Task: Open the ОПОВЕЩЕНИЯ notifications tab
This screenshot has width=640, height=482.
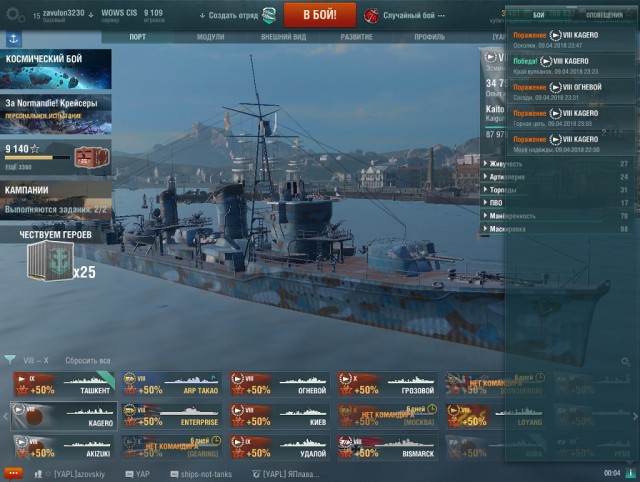Action: pyautogui.click(x=604, y=15)
